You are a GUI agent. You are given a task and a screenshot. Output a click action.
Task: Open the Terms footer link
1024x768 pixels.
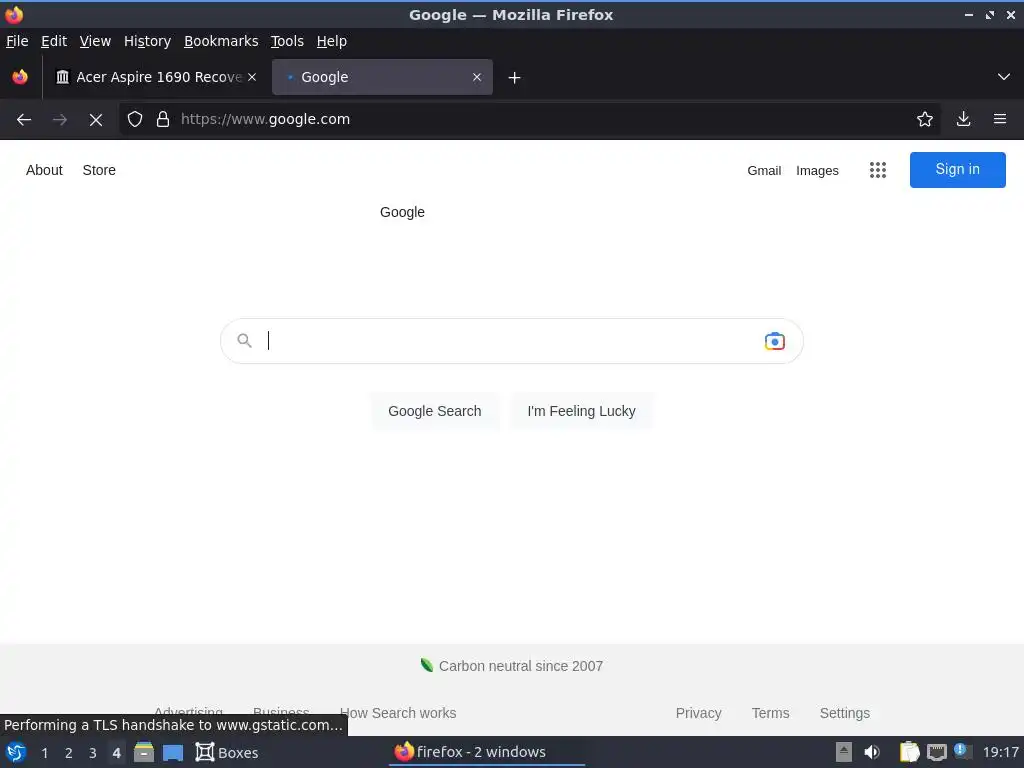pyautogui.click(x=771, y=713)
